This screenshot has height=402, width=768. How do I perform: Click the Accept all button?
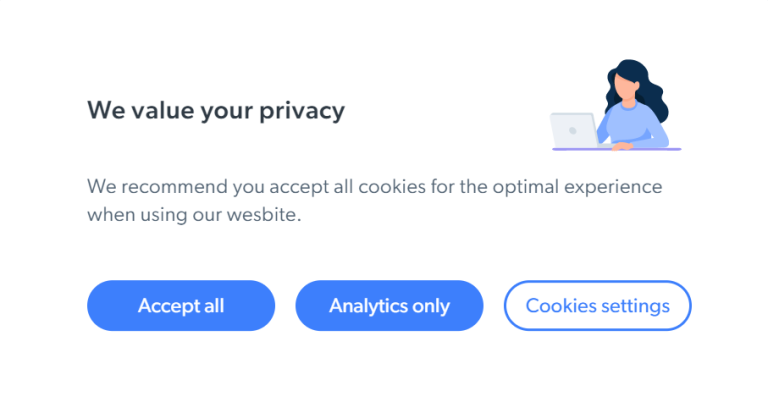click(x=181, y=305)
